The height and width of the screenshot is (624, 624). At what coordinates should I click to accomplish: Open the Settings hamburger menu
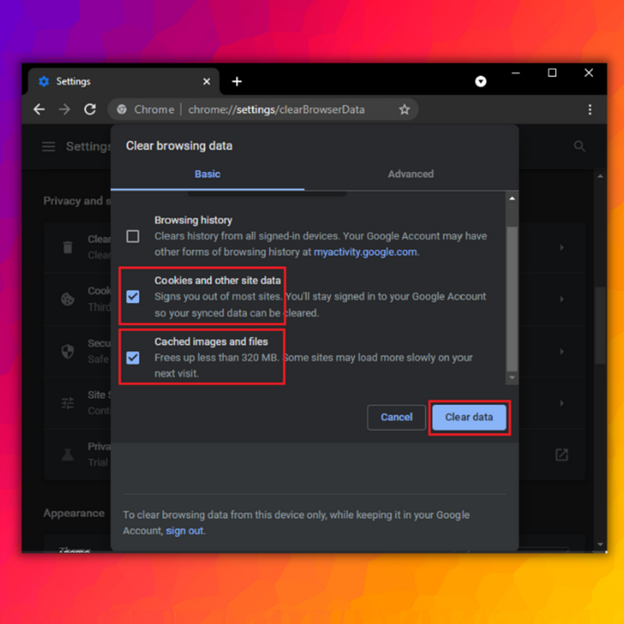point(49,146)
